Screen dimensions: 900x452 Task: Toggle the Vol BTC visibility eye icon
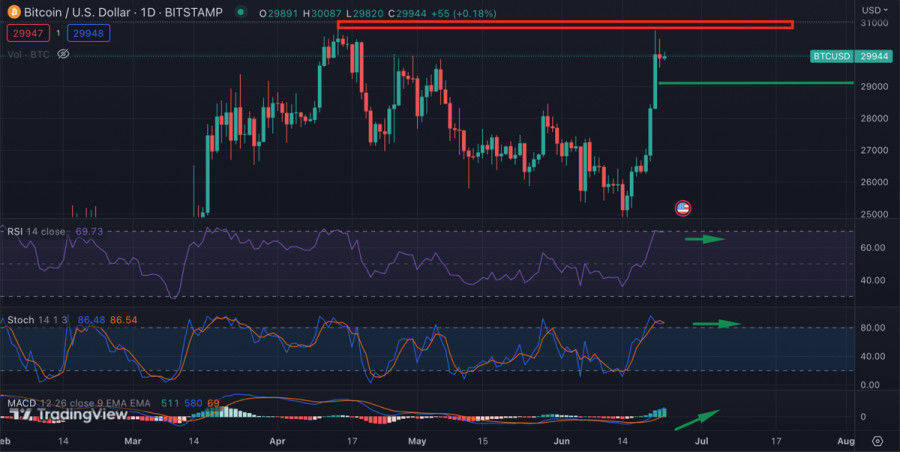[63, 54]
